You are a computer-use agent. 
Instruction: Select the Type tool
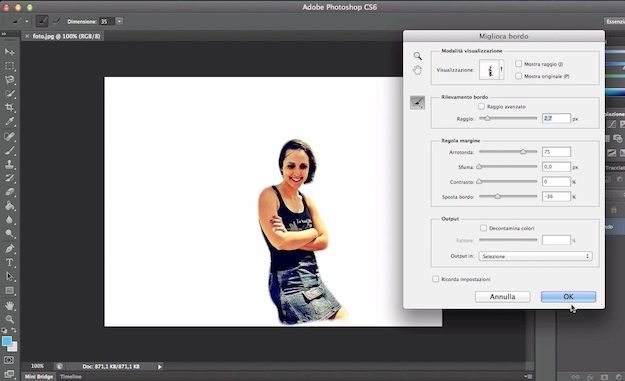coord(10,262)
